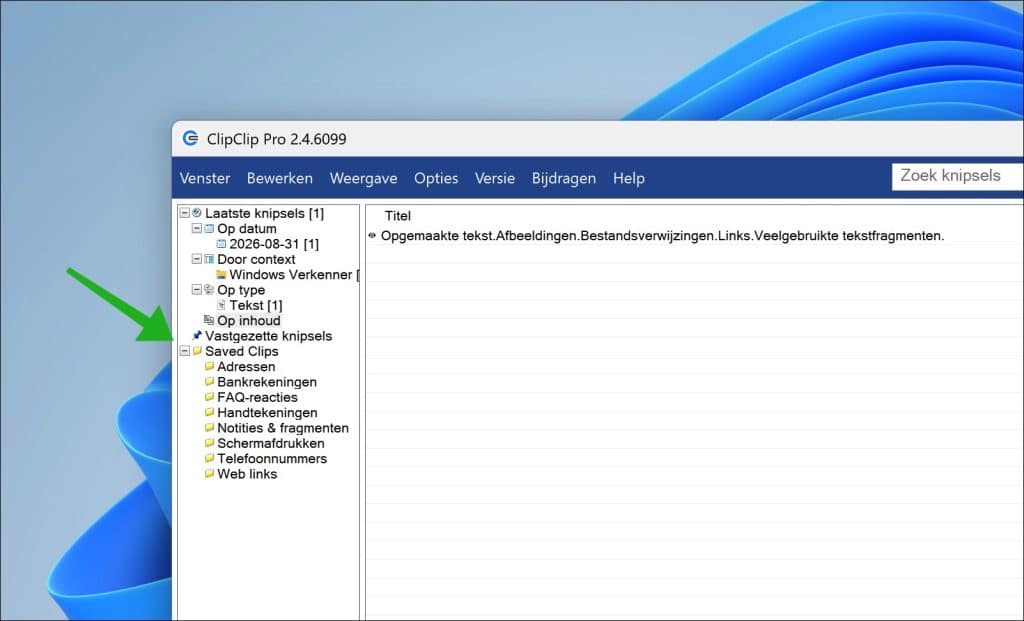Click the pin icon beside Vastgezette knipsels
This screenshot has width=1024, height=621.
[197, 336]
